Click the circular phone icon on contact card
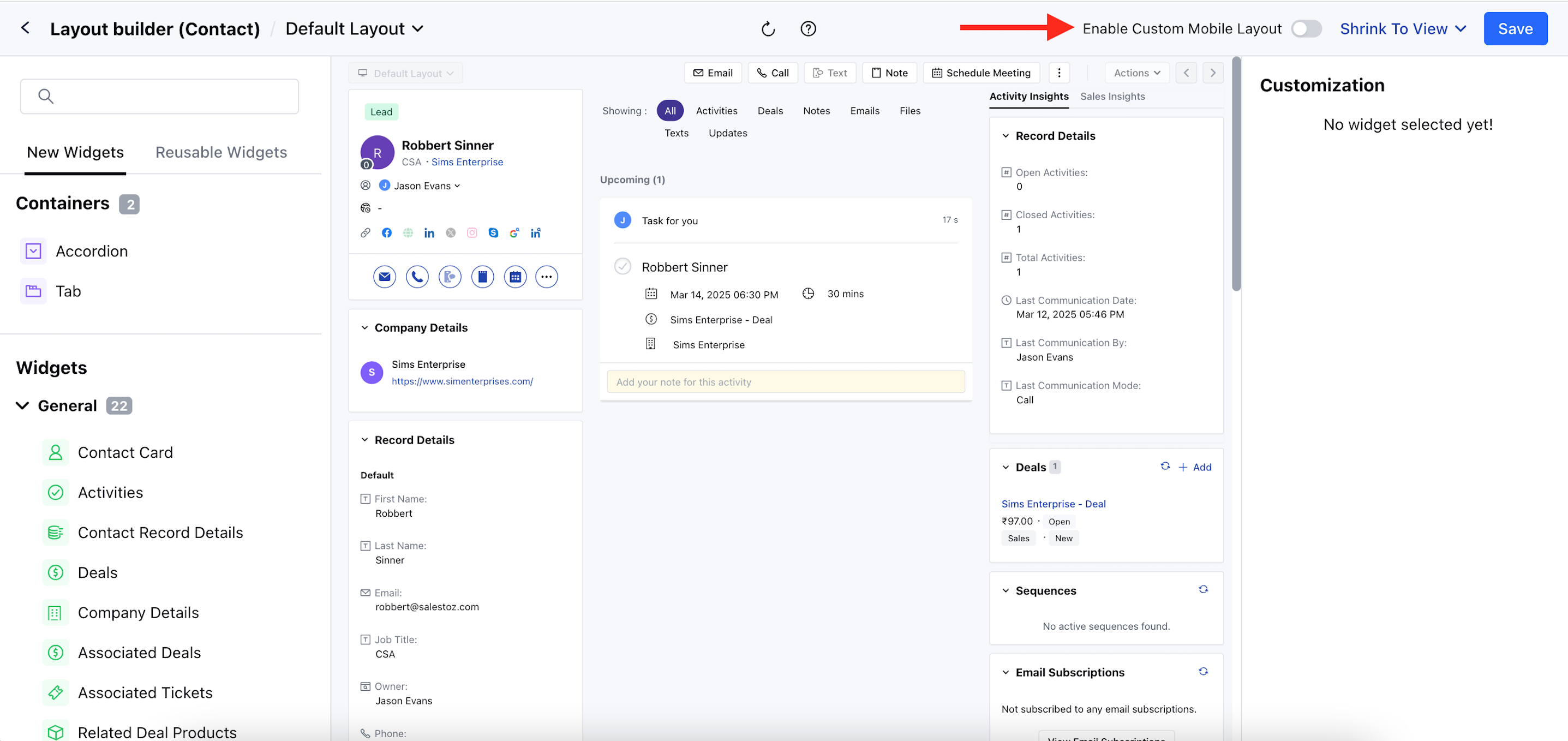 coord(417,277)
